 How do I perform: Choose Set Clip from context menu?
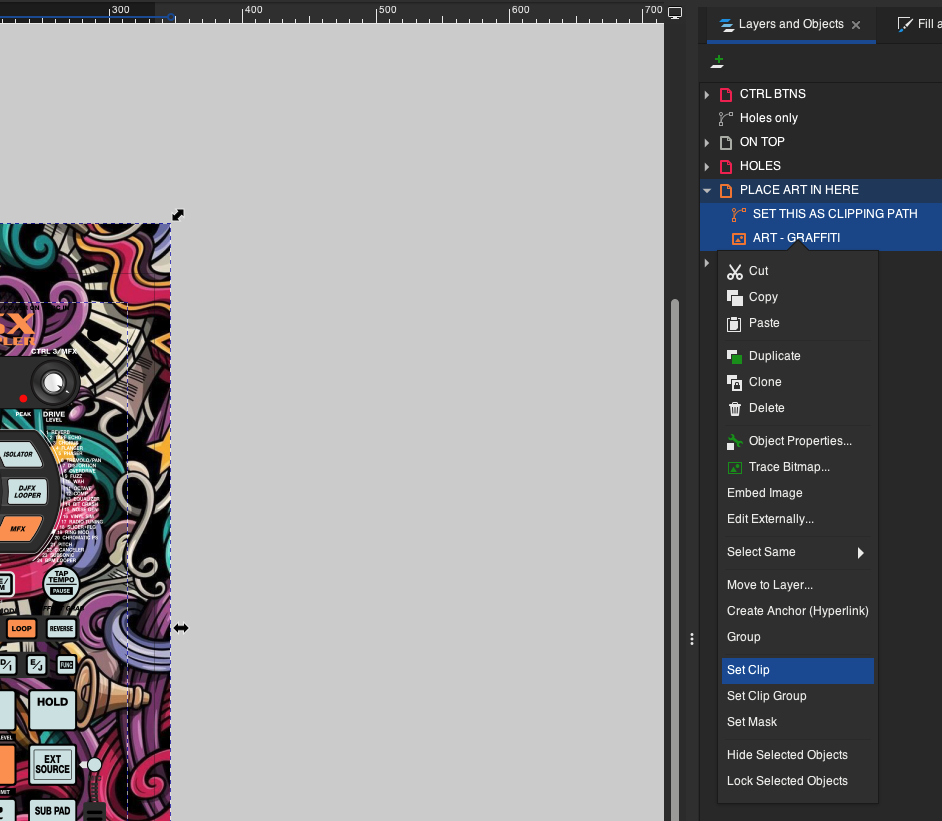(748, 670)
